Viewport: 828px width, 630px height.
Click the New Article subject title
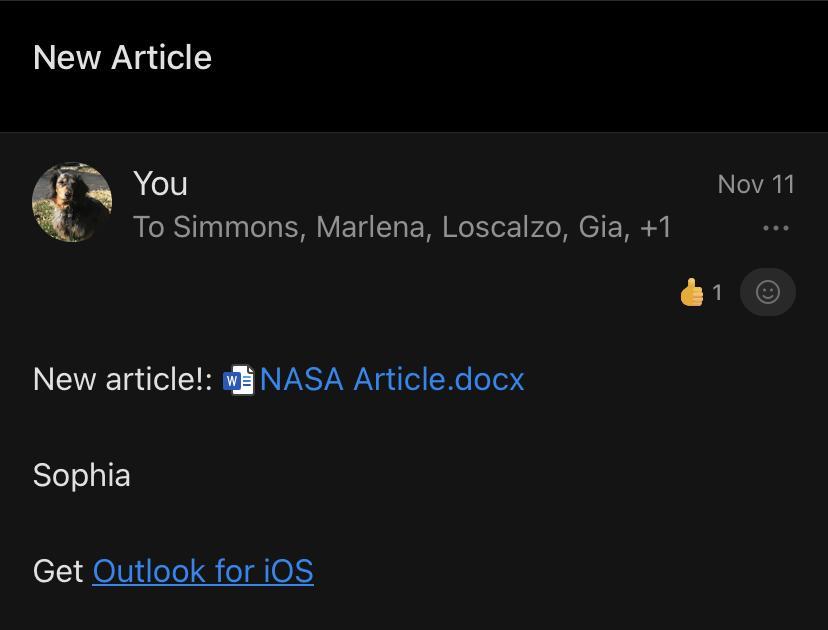tap(122, 58)
